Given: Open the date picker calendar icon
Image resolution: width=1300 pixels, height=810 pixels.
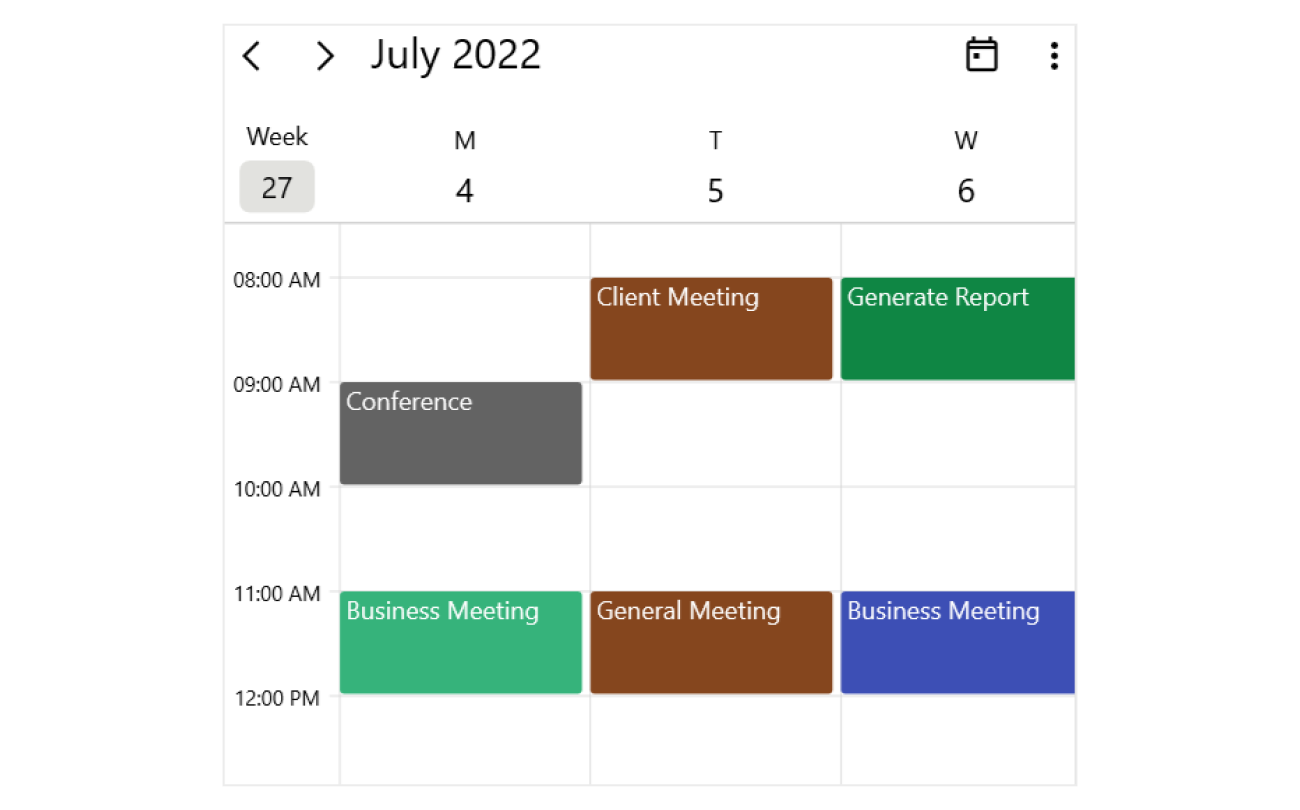Looking at the screenshot, I should tap(982, 54).
